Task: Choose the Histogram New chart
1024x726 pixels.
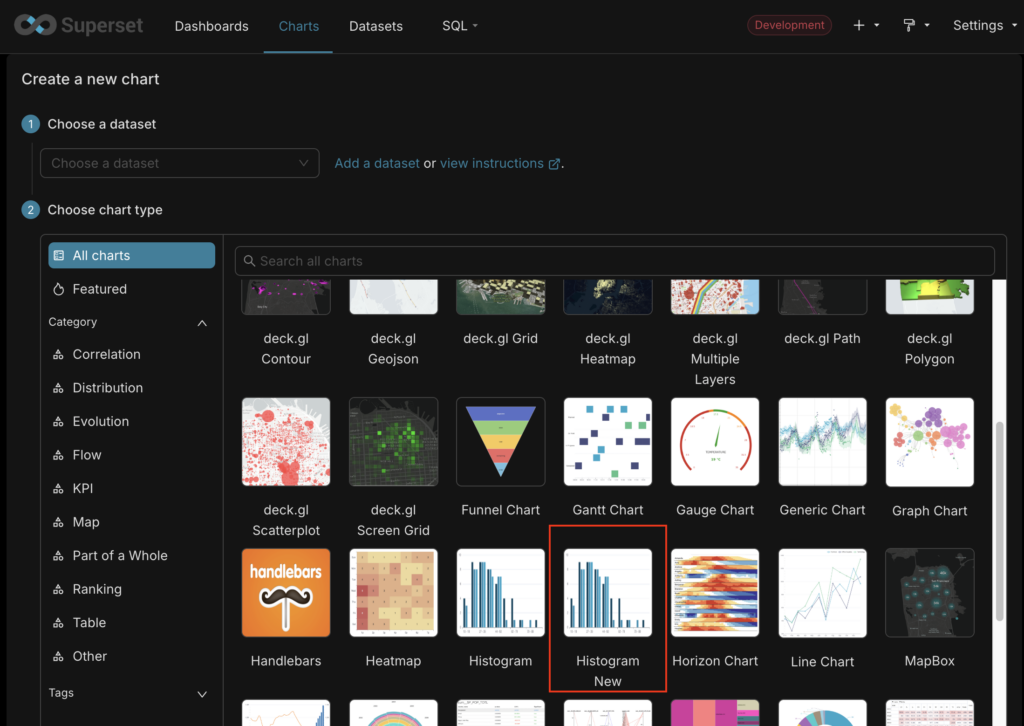Action: coord(607,593)
